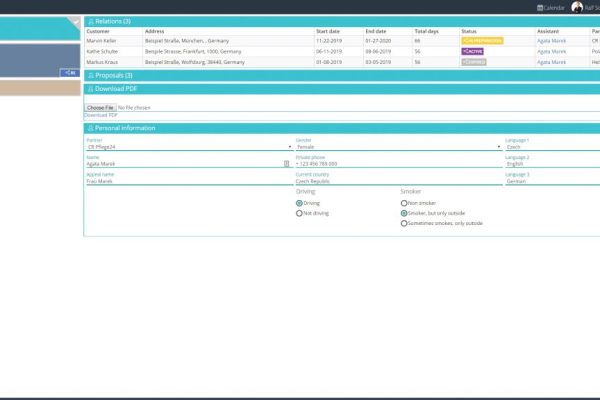The height and width of the screenshot is (400, 600).
Task: Select Sometimes smokes, only outside option
Action: click(404, 223)
